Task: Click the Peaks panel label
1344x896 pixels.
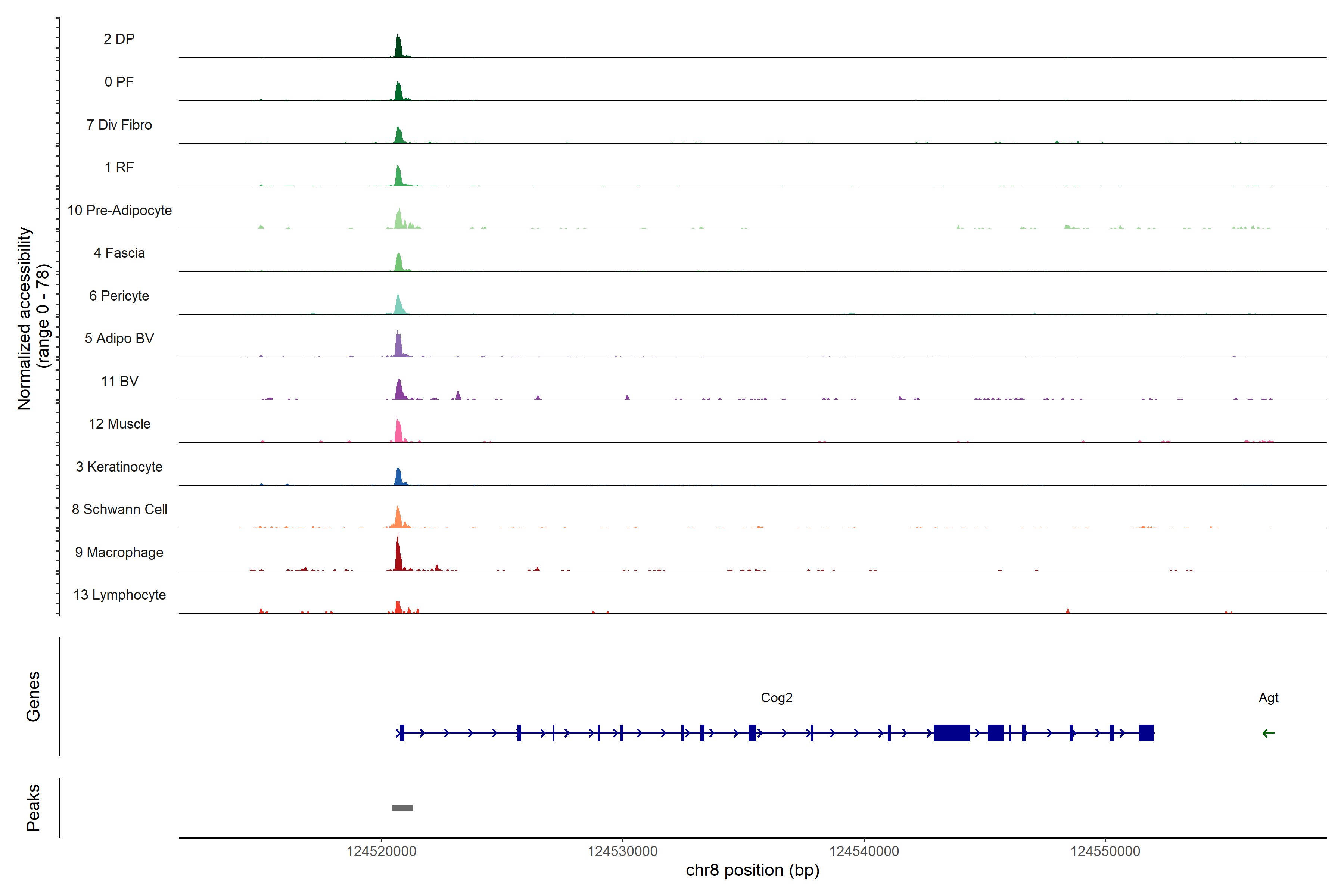Action: click(33, 808)
